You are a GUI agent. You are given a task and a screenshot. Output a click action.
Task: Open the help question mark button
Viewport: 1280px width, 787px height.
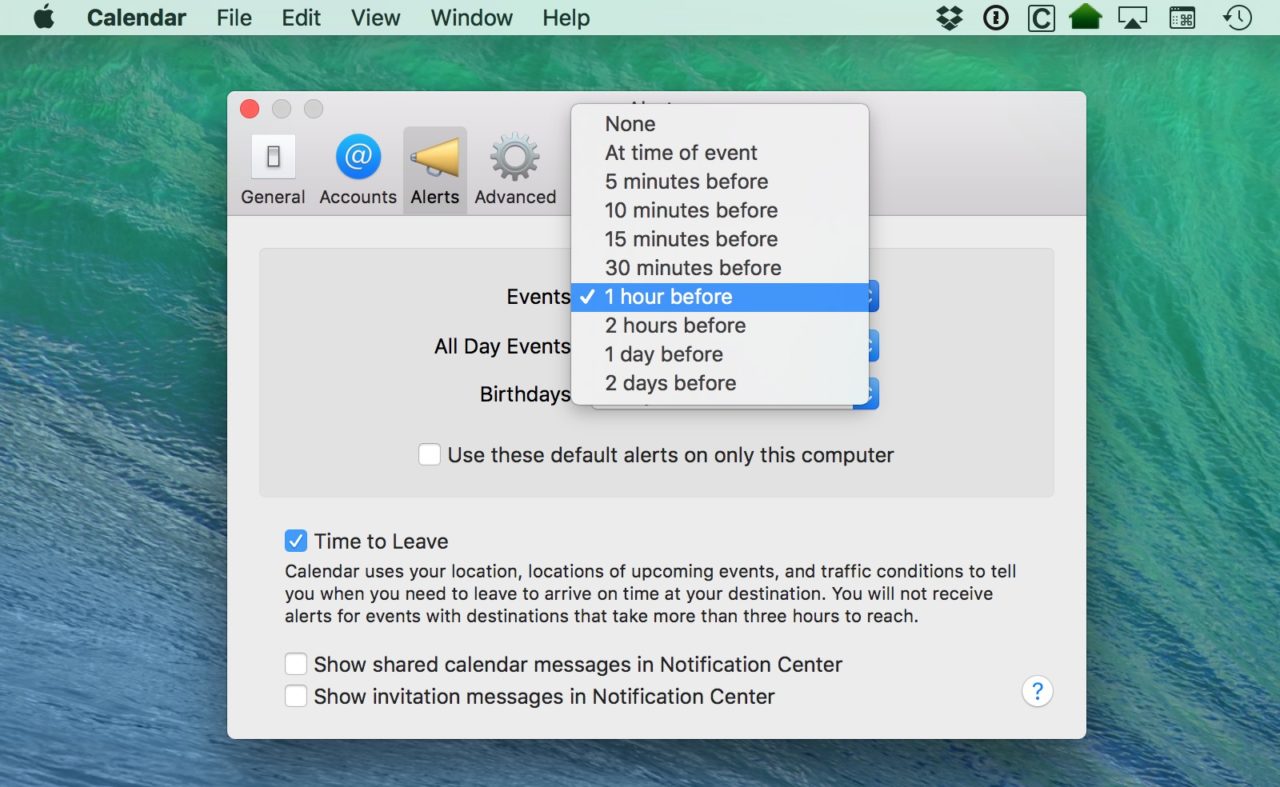click(1037, 691)
